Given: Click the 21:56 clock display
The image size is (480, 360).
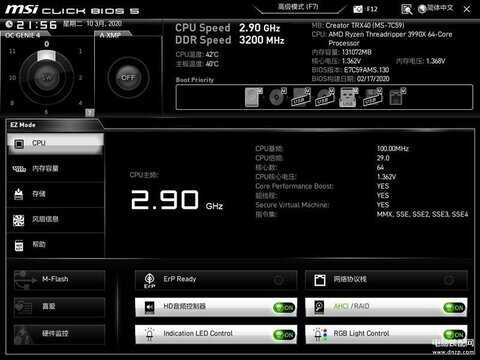Looking at the screenshot, I should coord(37,25).
